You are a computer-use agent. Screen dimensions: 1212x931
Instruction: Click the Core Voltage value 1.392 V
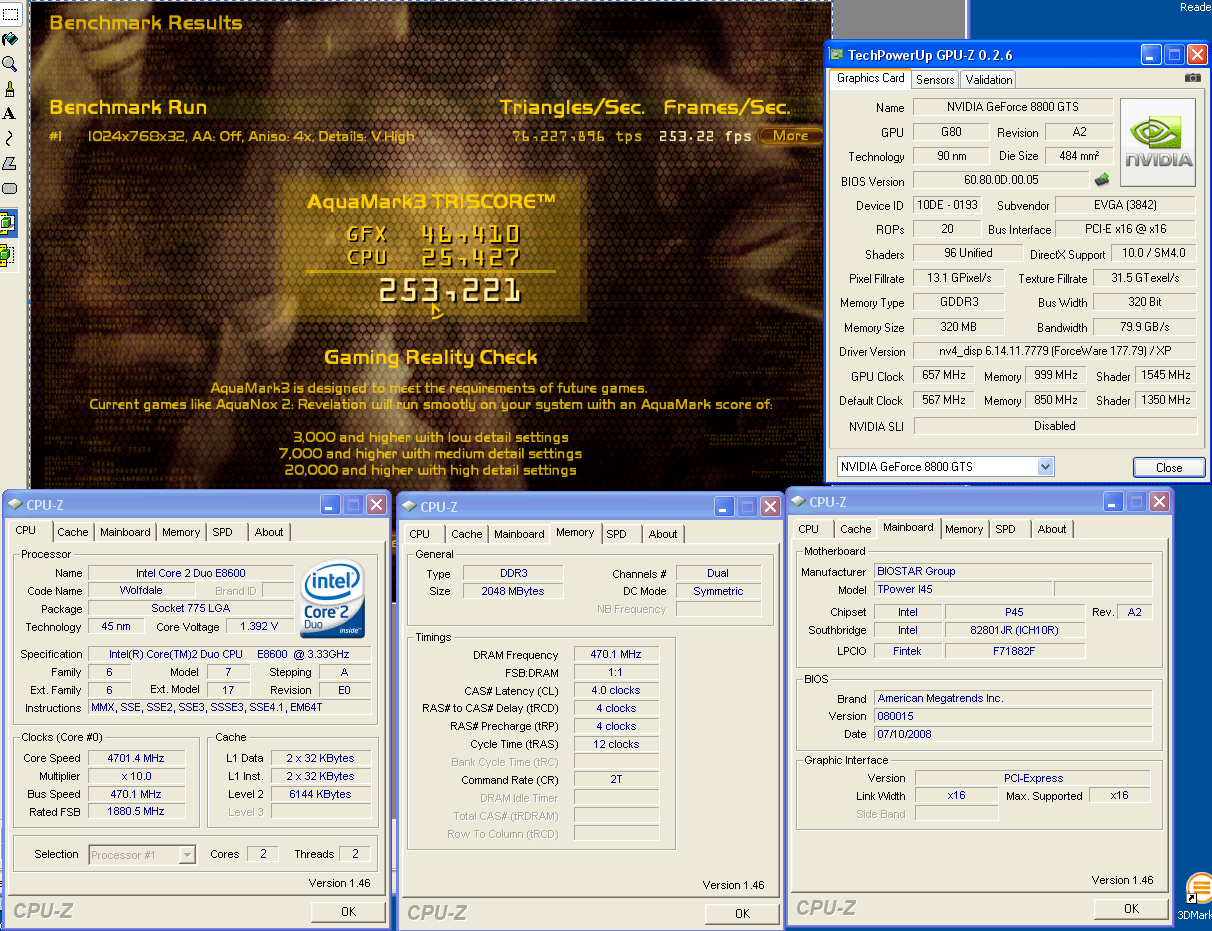tap(259, 627)
